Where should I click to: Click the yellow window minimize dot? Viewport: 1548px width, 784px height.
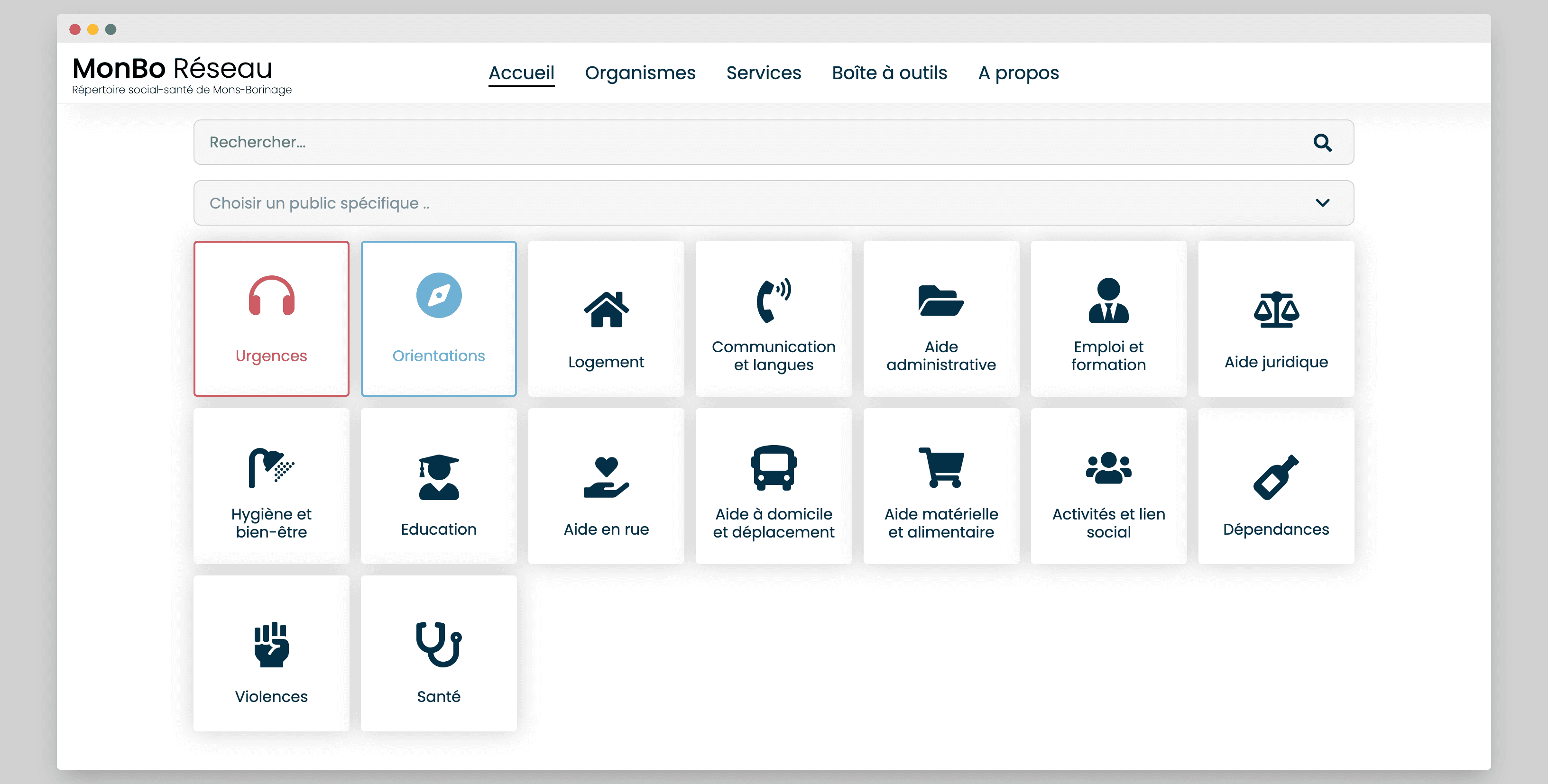click(93, 29)
